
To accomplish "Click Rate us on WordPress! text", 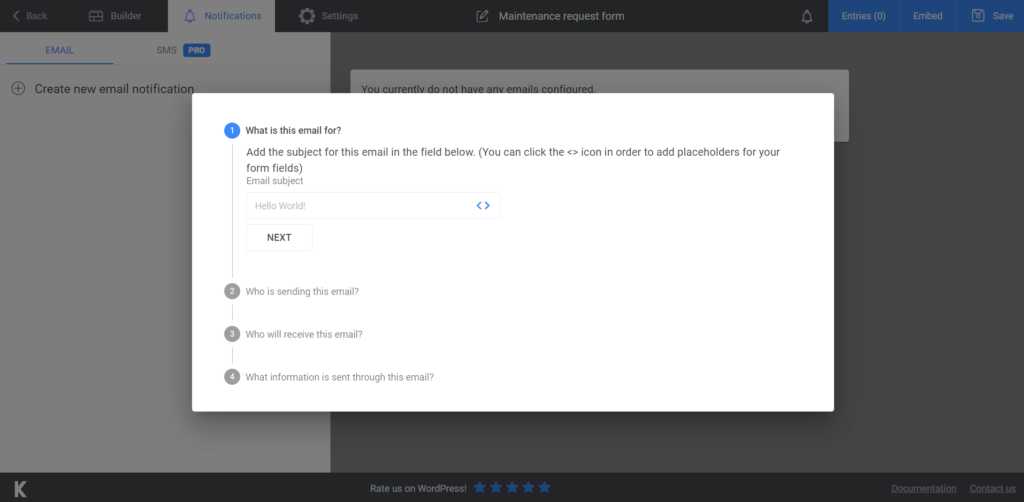I will pyautogui.click(x=418, y=488).
